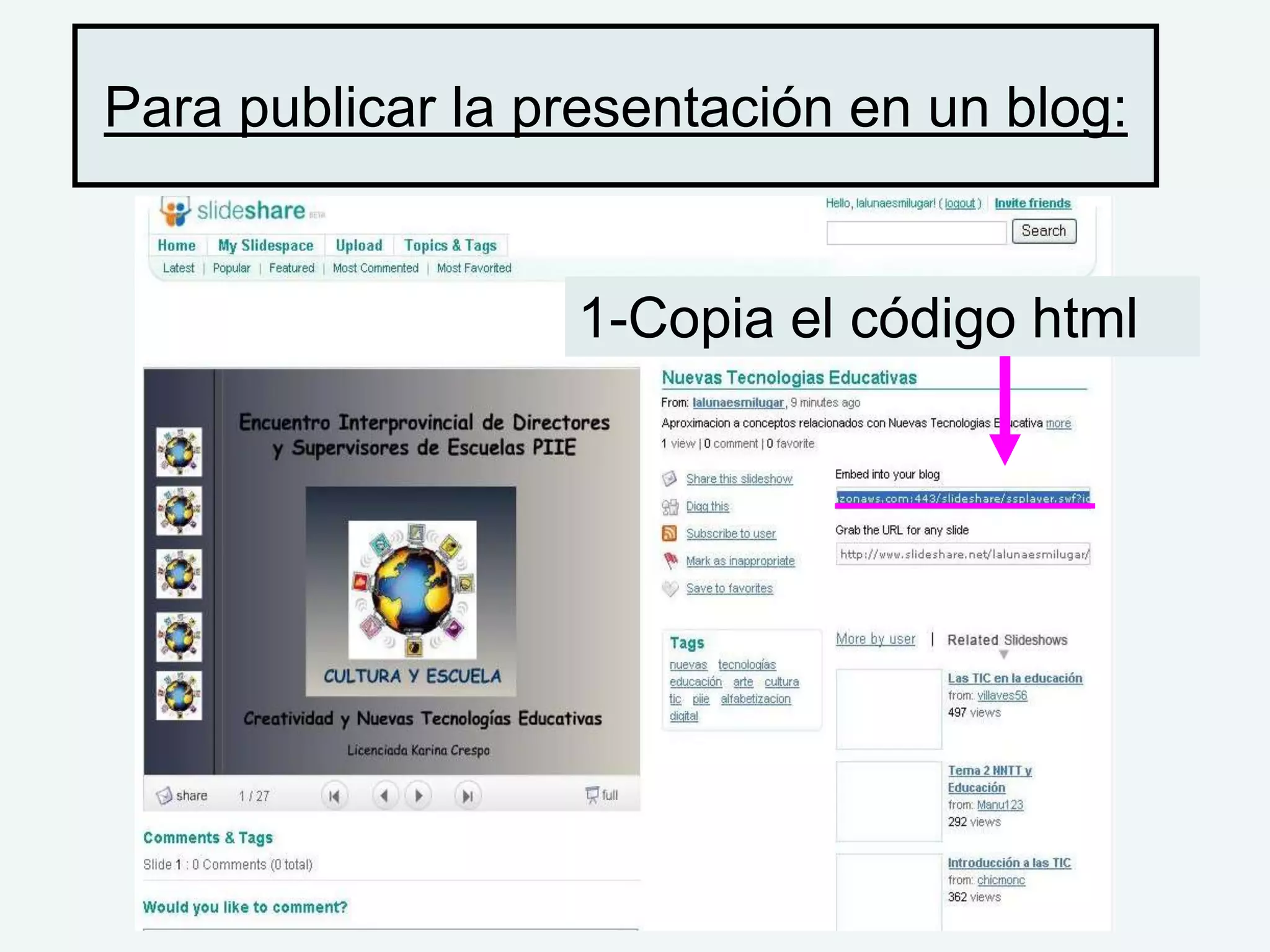Open Introducción a las TIC slideshow

[1009, 863]
